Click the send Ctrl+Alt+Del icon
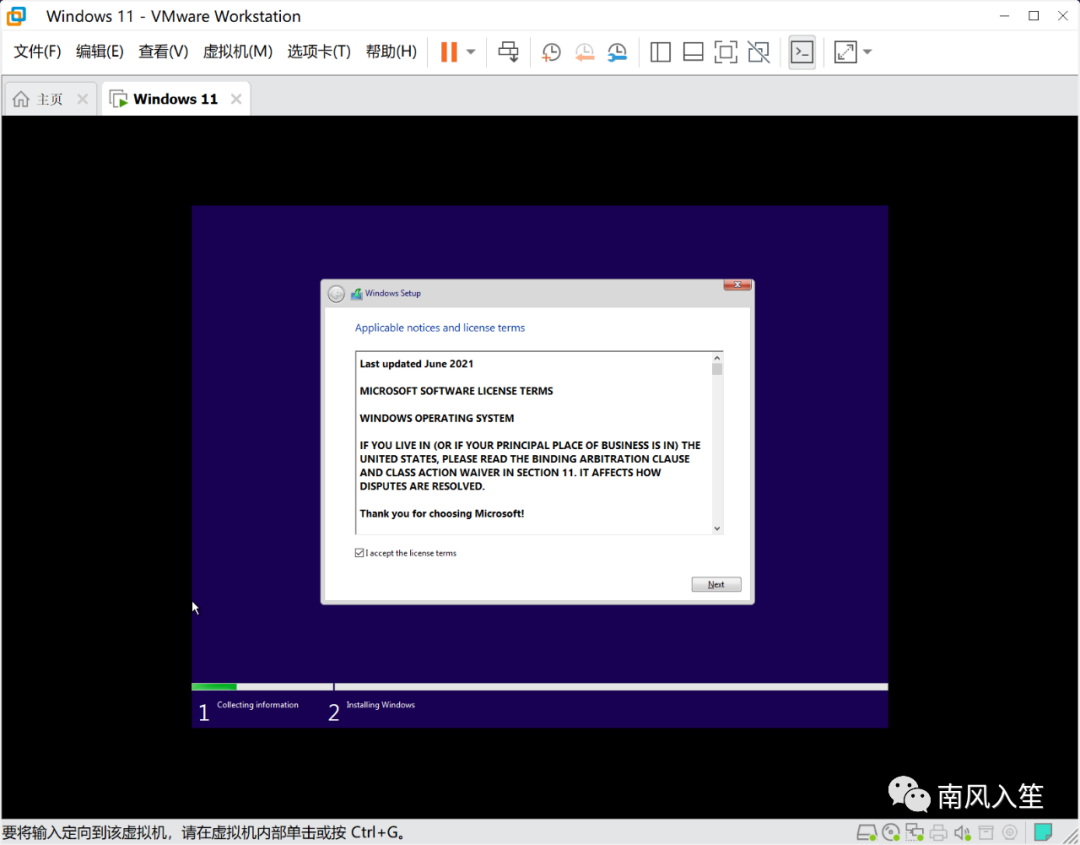 508,52
